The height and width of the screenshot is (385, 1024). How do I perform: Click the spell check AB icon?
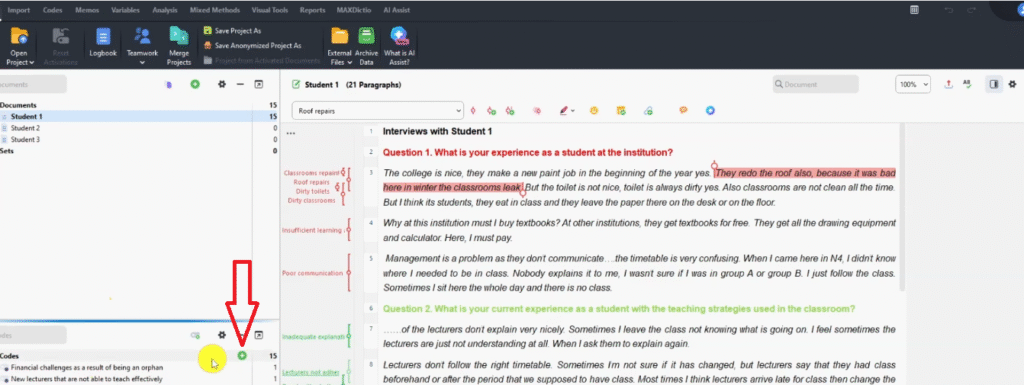coord(967,84)
